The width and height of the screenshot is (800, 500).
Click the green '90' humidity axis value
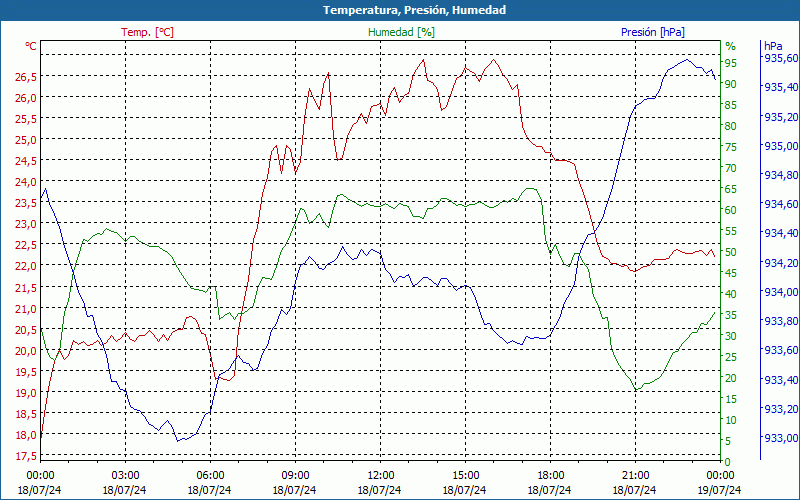(x=731, y=84)
